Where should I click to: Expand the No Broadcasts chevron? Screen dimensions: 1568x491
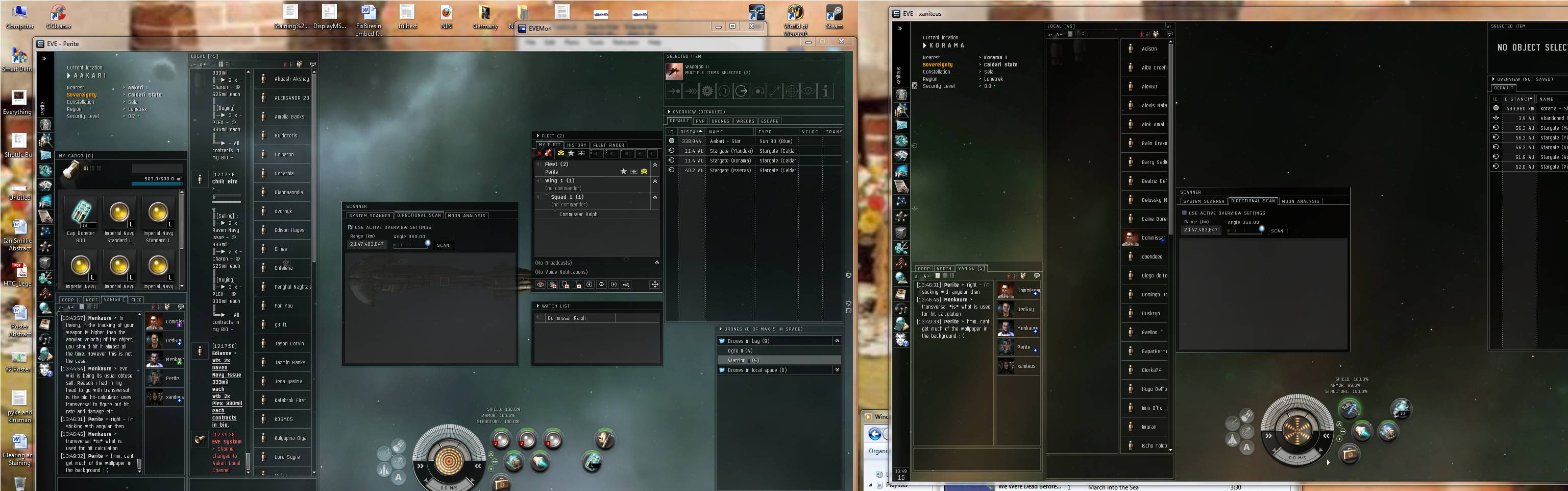657,263
